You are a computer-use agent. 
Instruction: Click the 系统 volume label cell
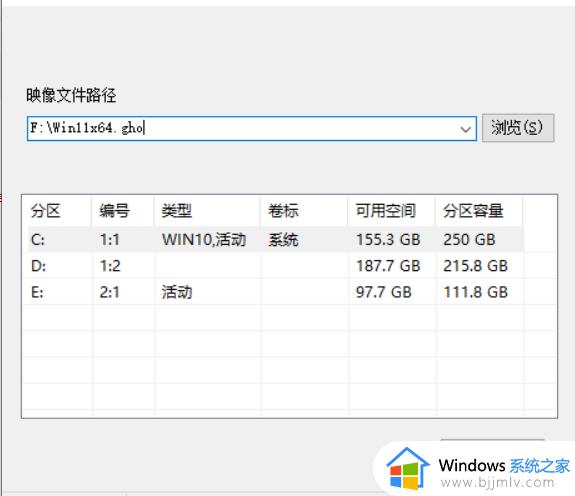(x=283, y=240)
